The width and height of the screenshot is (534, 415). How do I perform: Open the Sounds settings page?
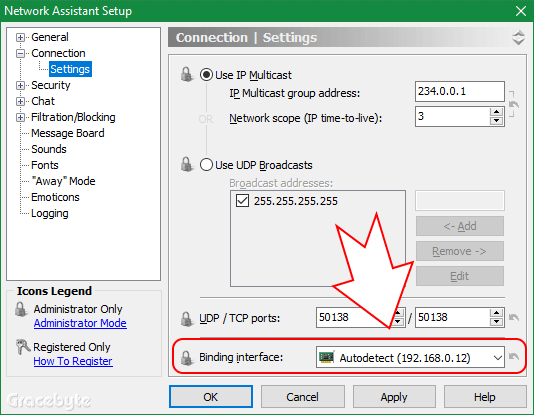[49, 149]
